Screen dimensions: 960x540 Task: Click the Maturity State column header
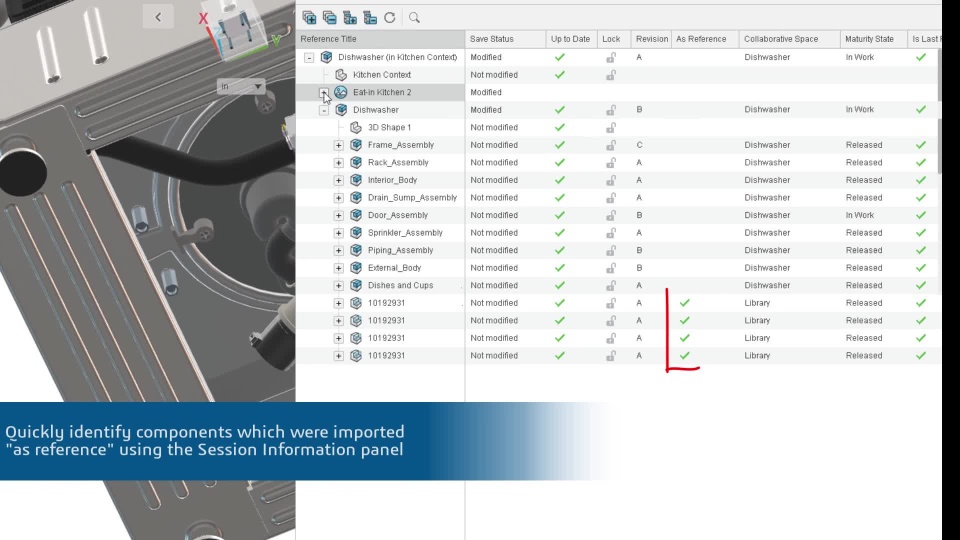[x=874, y=39]
